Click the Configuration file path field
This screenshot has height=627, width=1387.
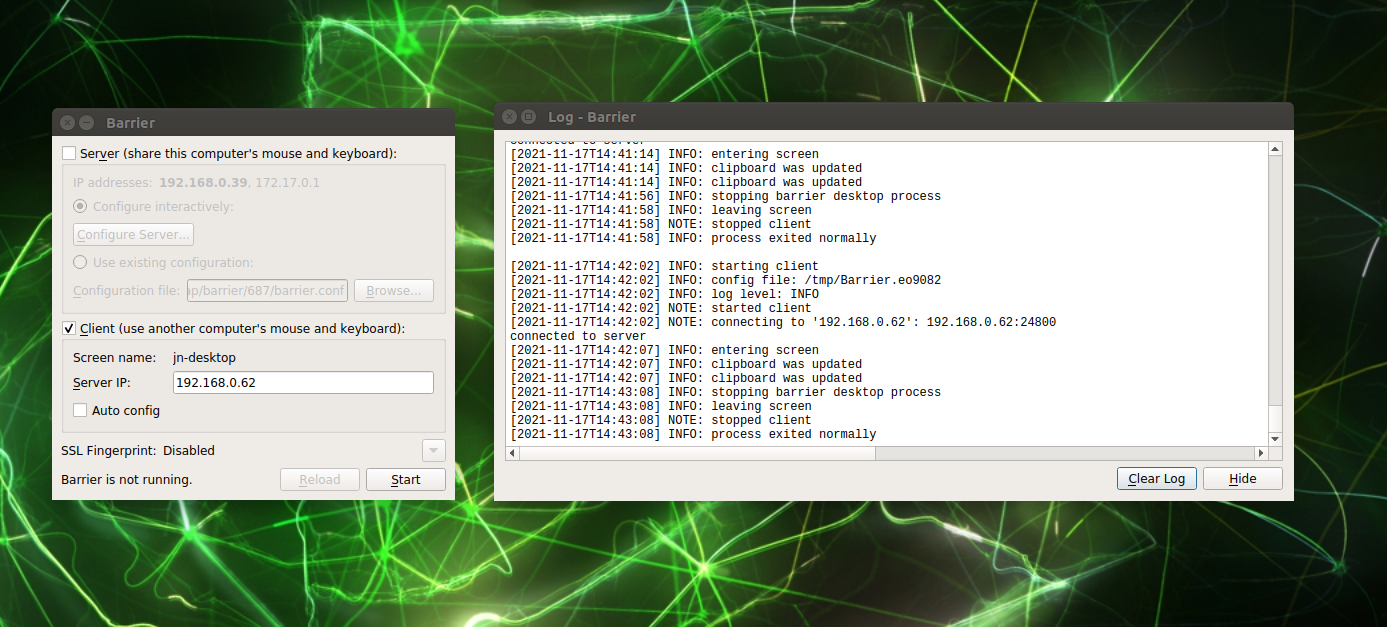[x=267, y=290]
